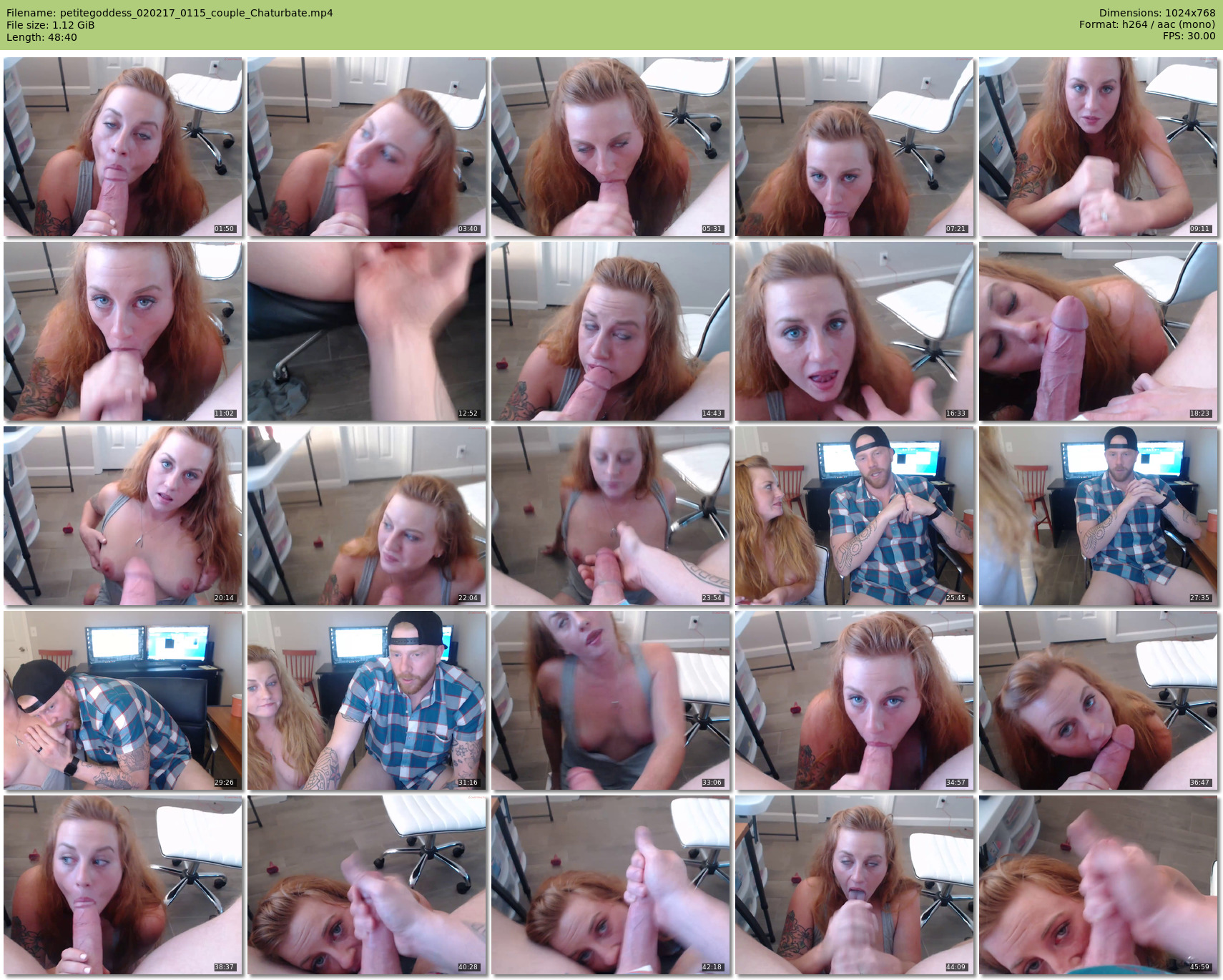This screenshot has height=980, width=1223.
Task: Click the frame at 29:26
Action: [123, 700]
